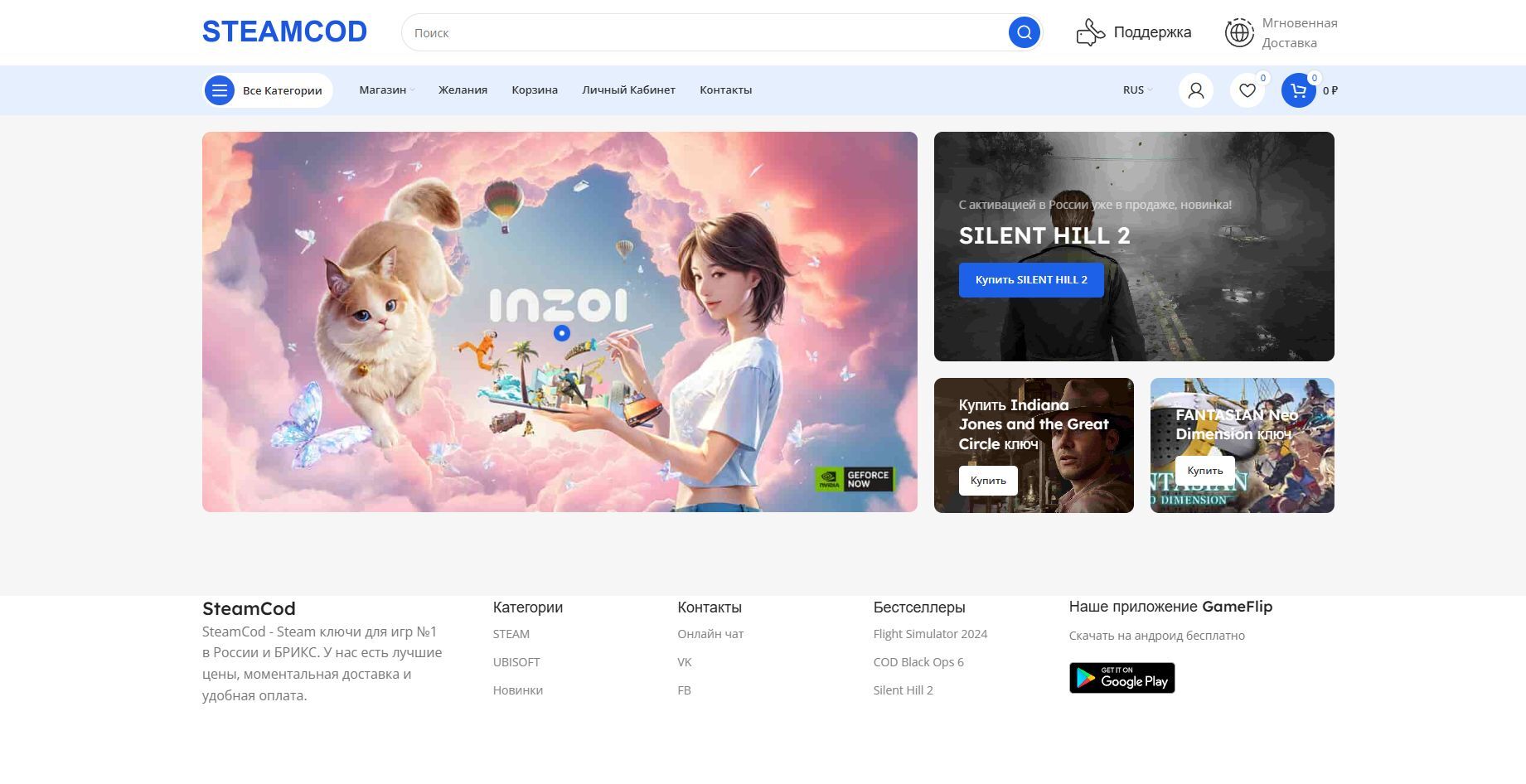Open Silent Hill 2 footer bestseller link

pos(903,690)
